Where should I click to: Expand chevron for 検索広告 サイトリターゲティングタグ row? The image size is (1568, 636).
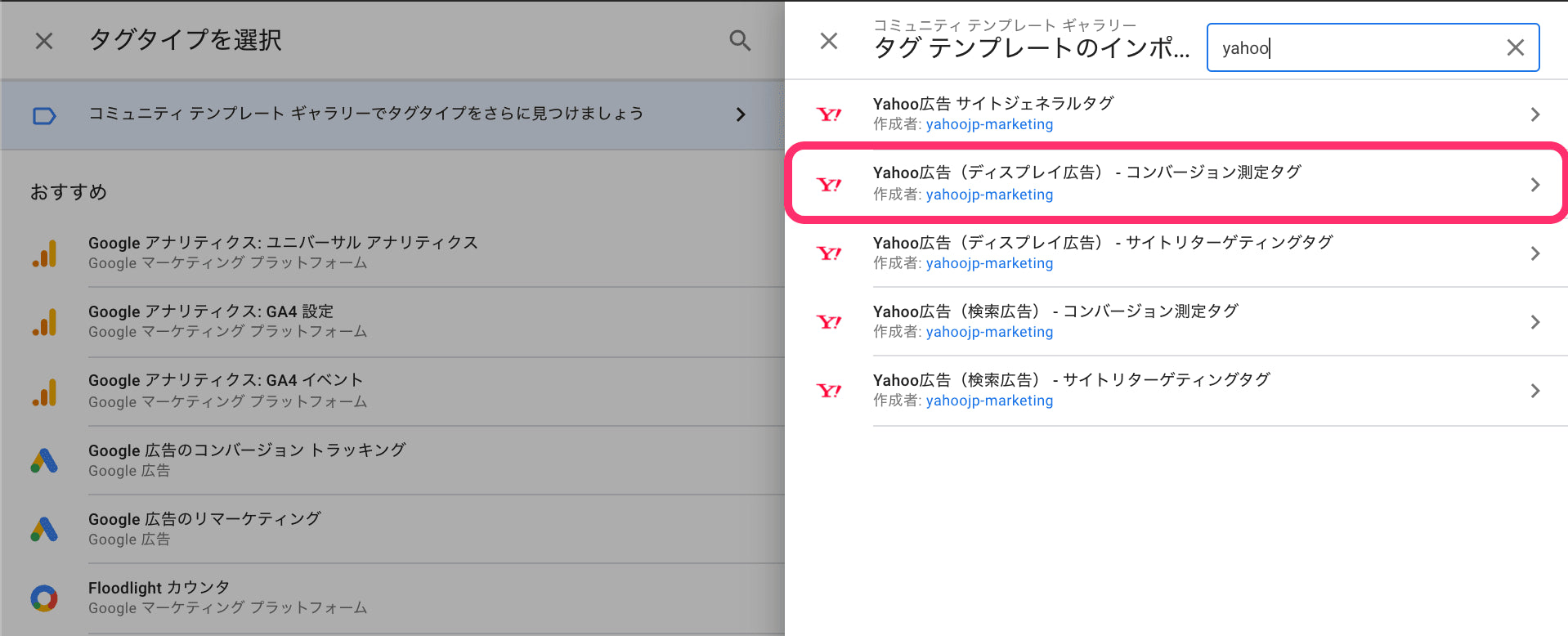[x=1535, y=391]
